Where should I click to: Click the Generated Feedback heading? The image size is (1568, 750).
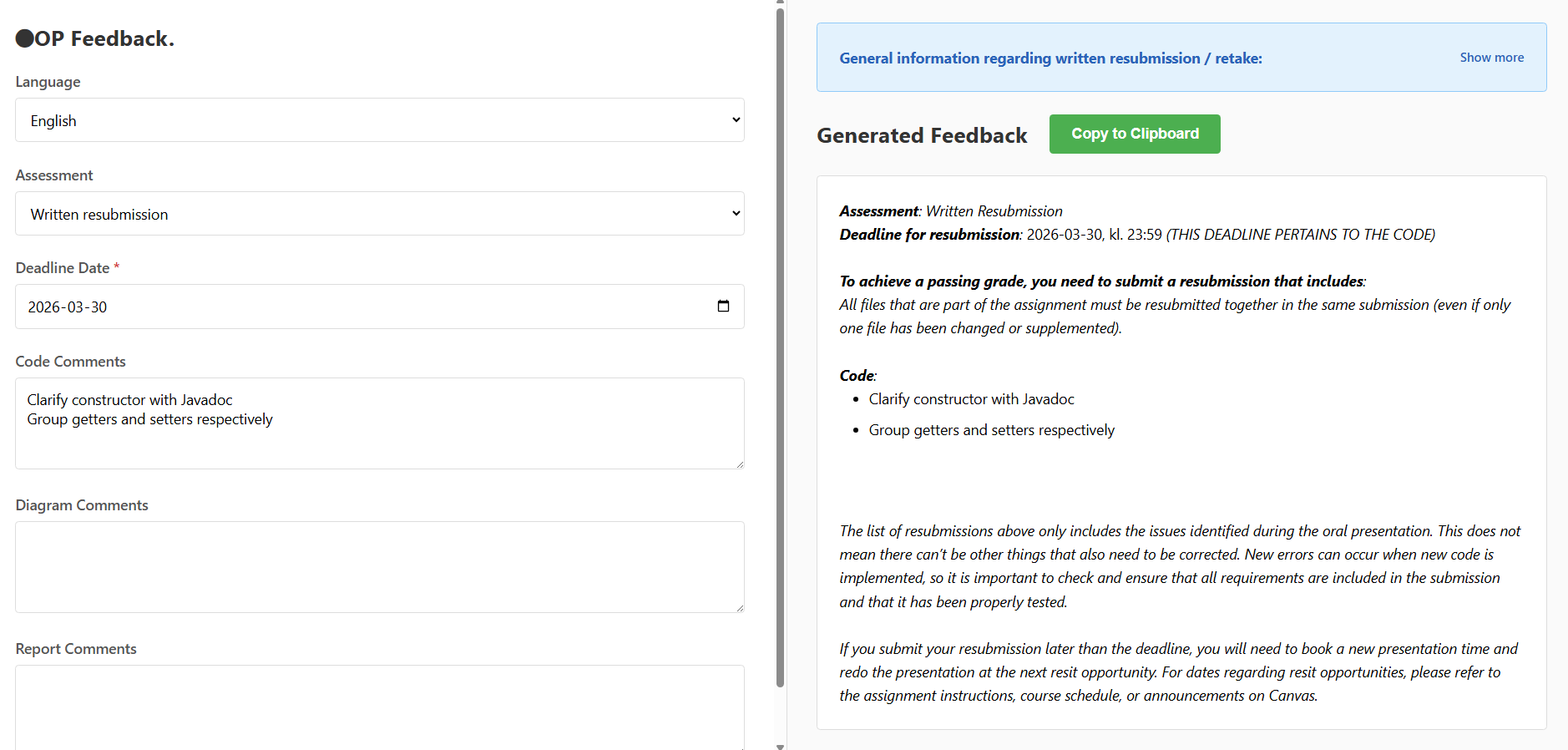(922, 135)
